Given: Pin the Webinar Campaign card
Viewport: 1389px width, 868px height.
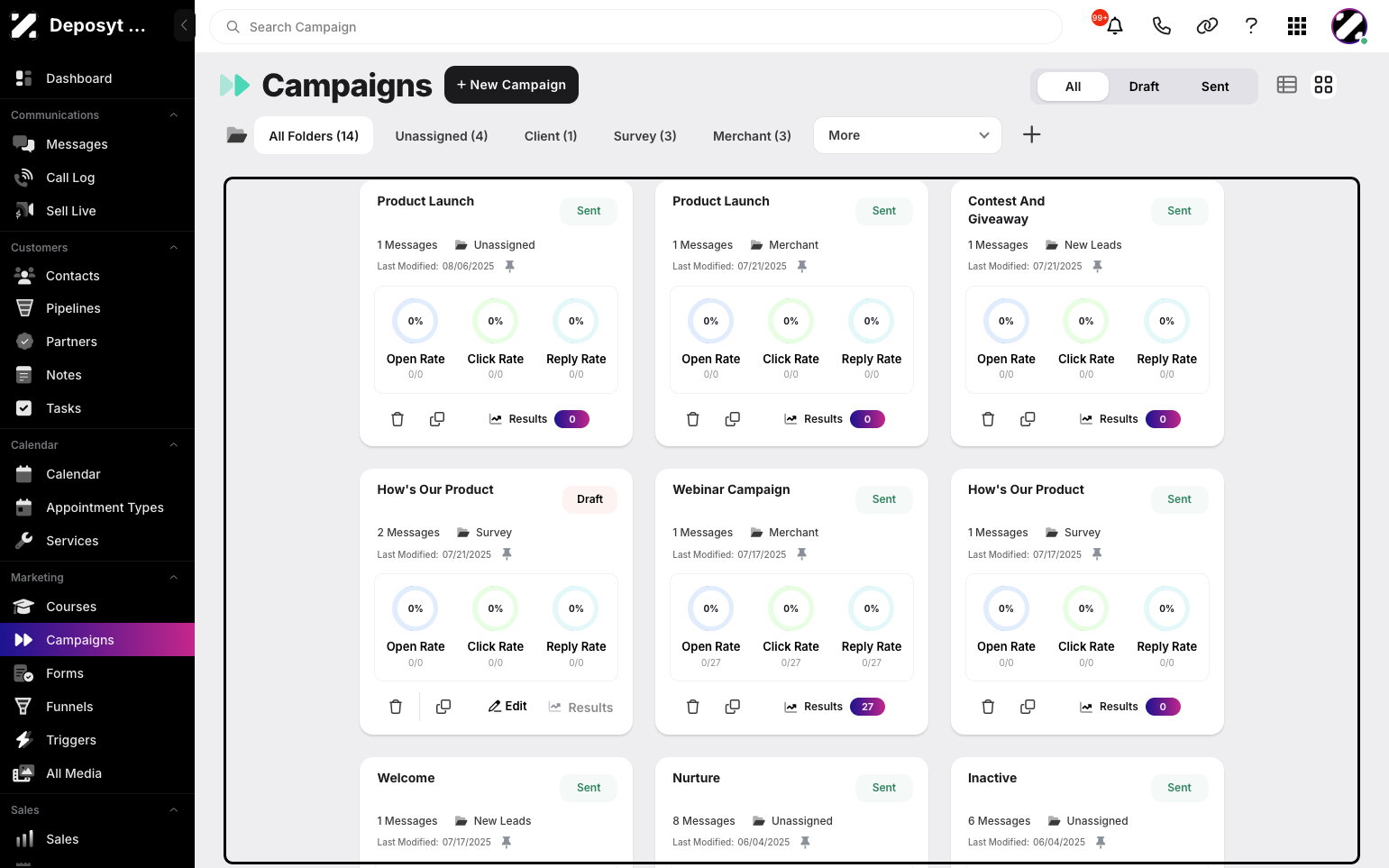Looking at the screenshot, I should [801, 554].
